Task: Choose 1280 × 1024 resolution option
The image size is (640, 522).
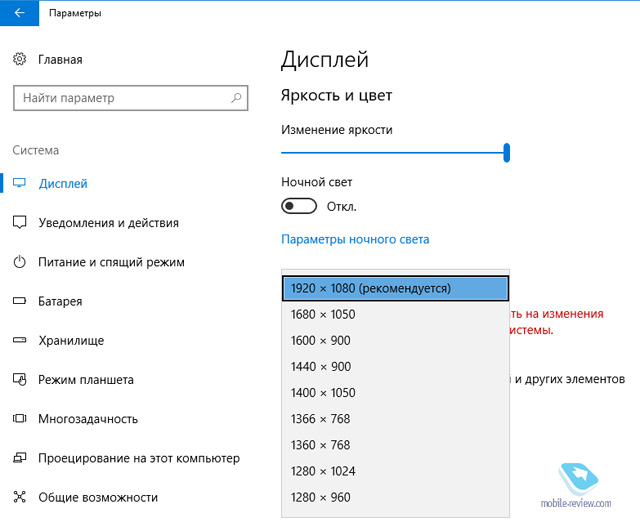Action: click(x=395, y=471)
